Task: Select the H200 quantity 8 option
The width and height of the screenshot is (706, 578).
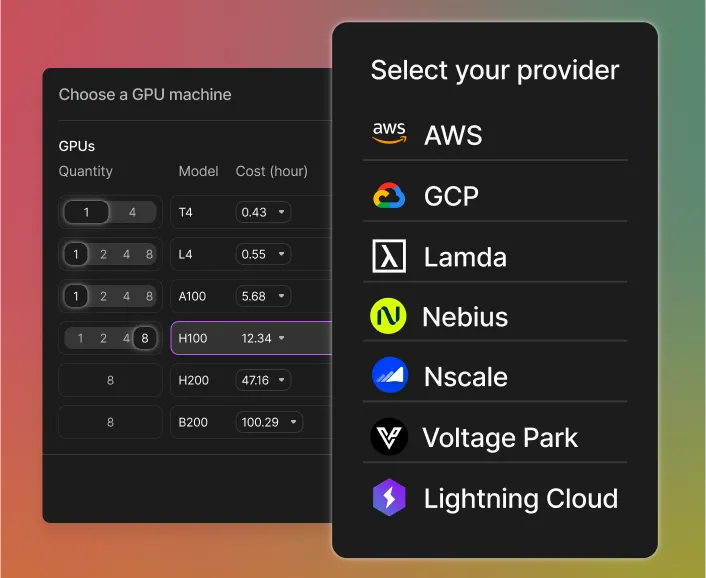Action: pyautogui.click(x=110, y=380)
